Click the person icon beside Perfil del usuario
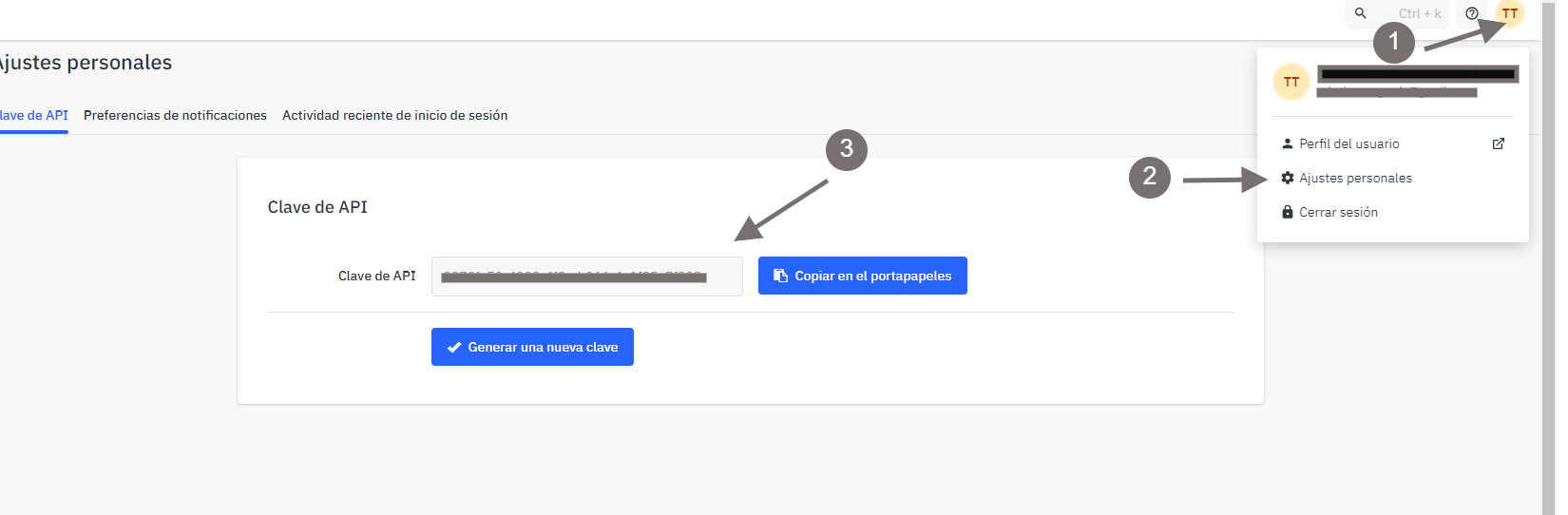The height and width of the screenshot is (515, 1568). pos(1288,143)
